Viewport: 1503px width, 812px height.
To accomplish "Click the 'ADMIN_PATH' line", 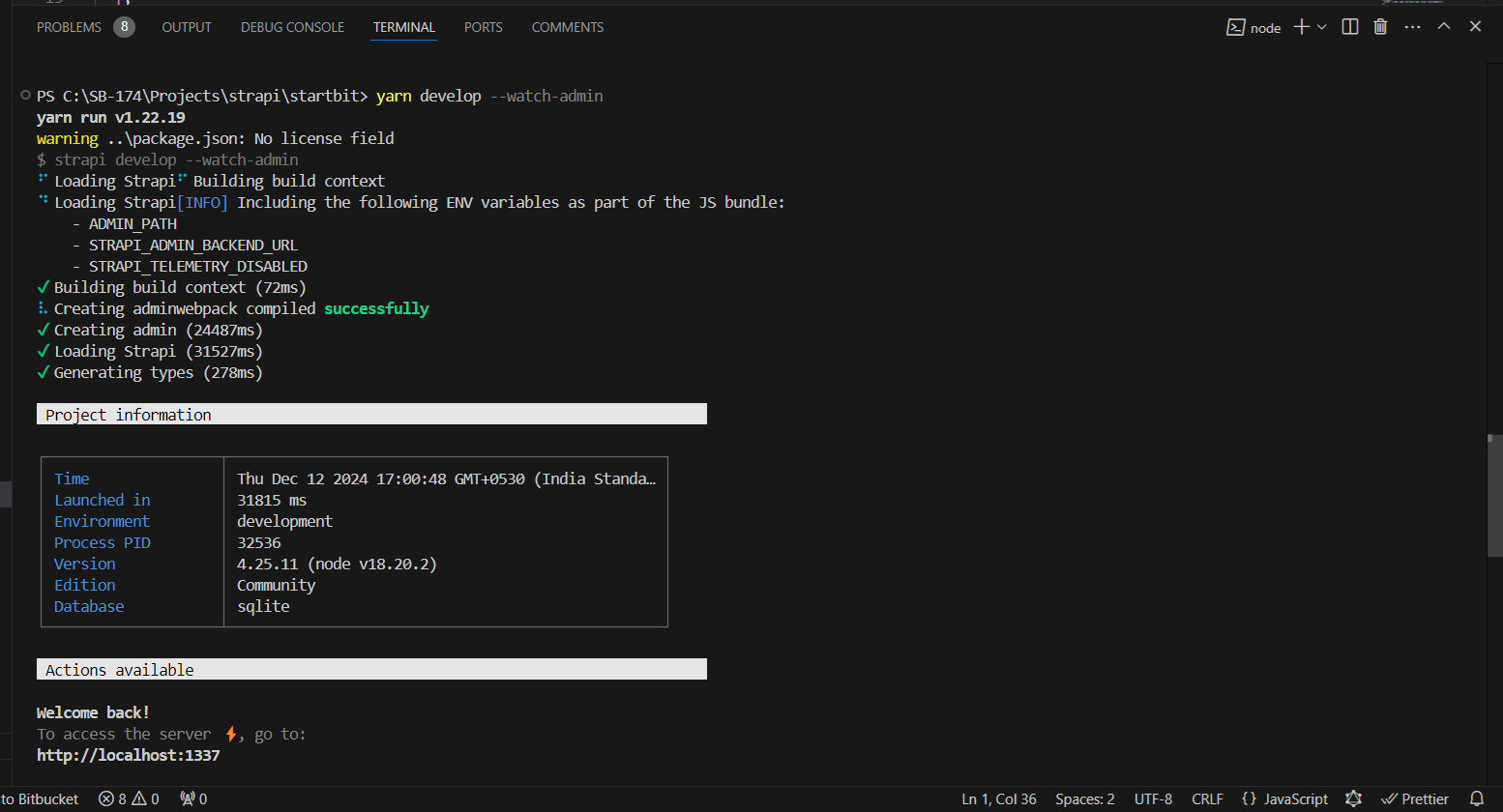I will 133,223.
